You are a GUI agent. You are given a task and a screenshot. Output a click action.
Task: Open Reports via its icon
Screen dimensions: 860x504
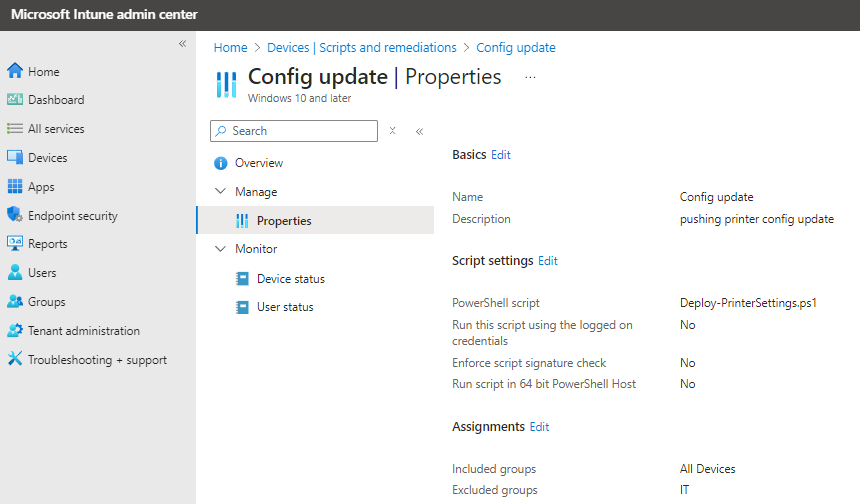tap(15, 244)
